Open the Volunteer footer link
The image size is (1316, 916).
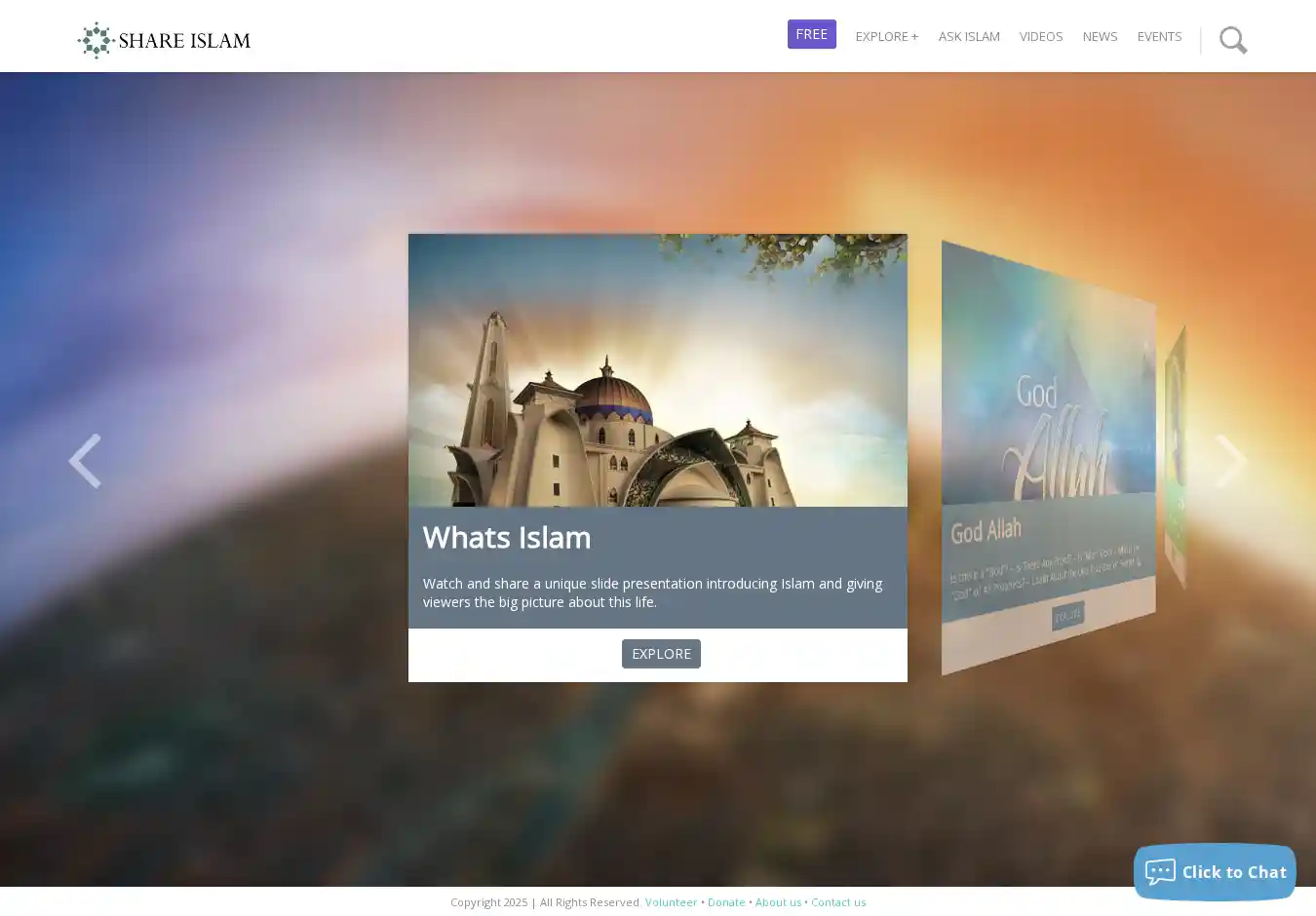(x=671, y=902)
